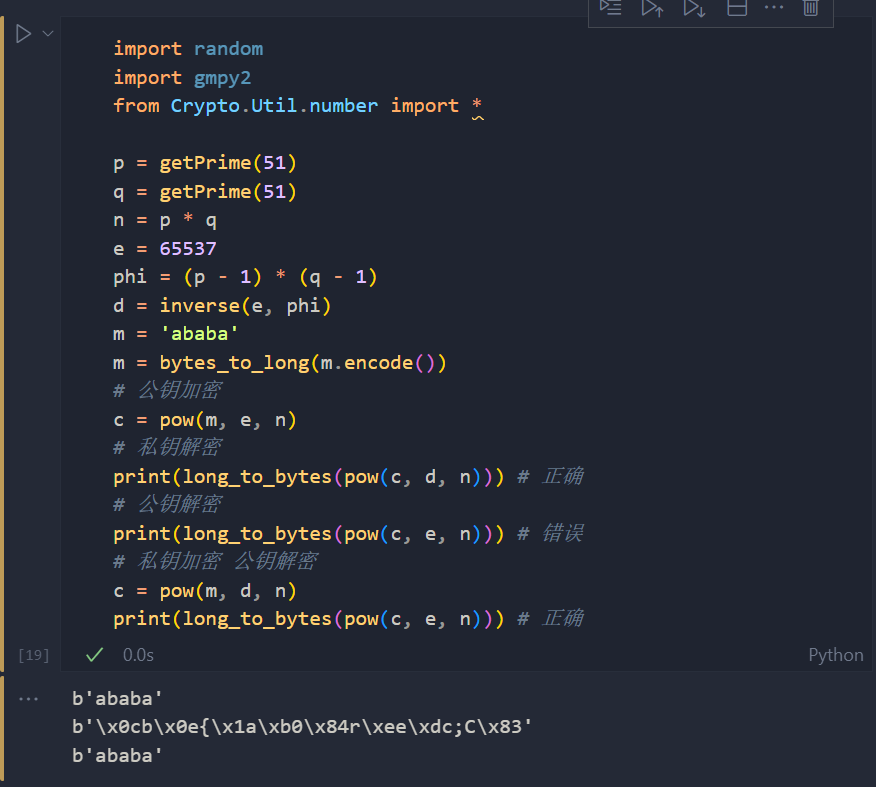The width and height of the screenshot is (876, 787).
Task: Click the first b'ababa' output line
Action: pos(117,698)
